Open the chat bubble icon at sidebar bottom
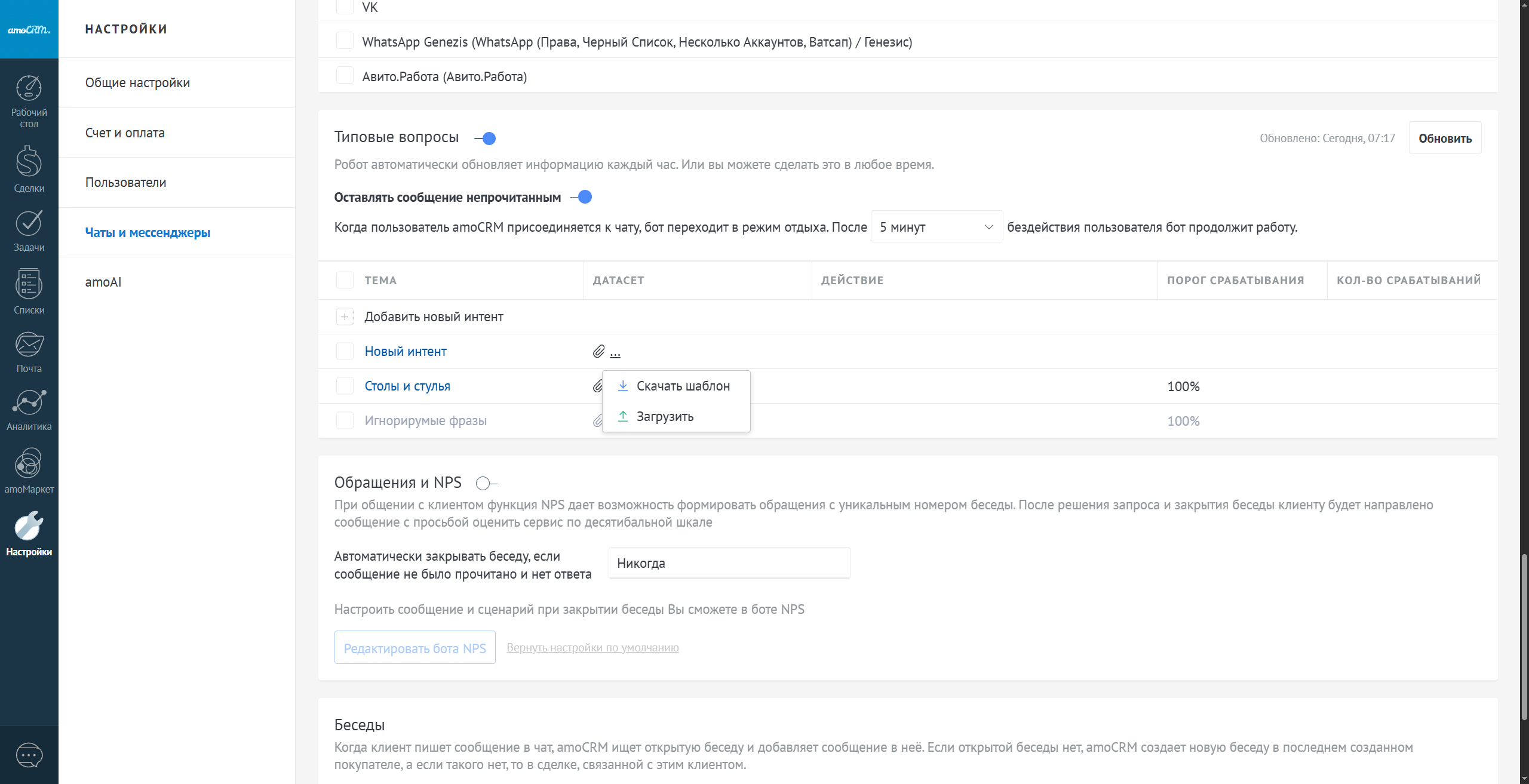The image size is (1529, 784). 29,755
